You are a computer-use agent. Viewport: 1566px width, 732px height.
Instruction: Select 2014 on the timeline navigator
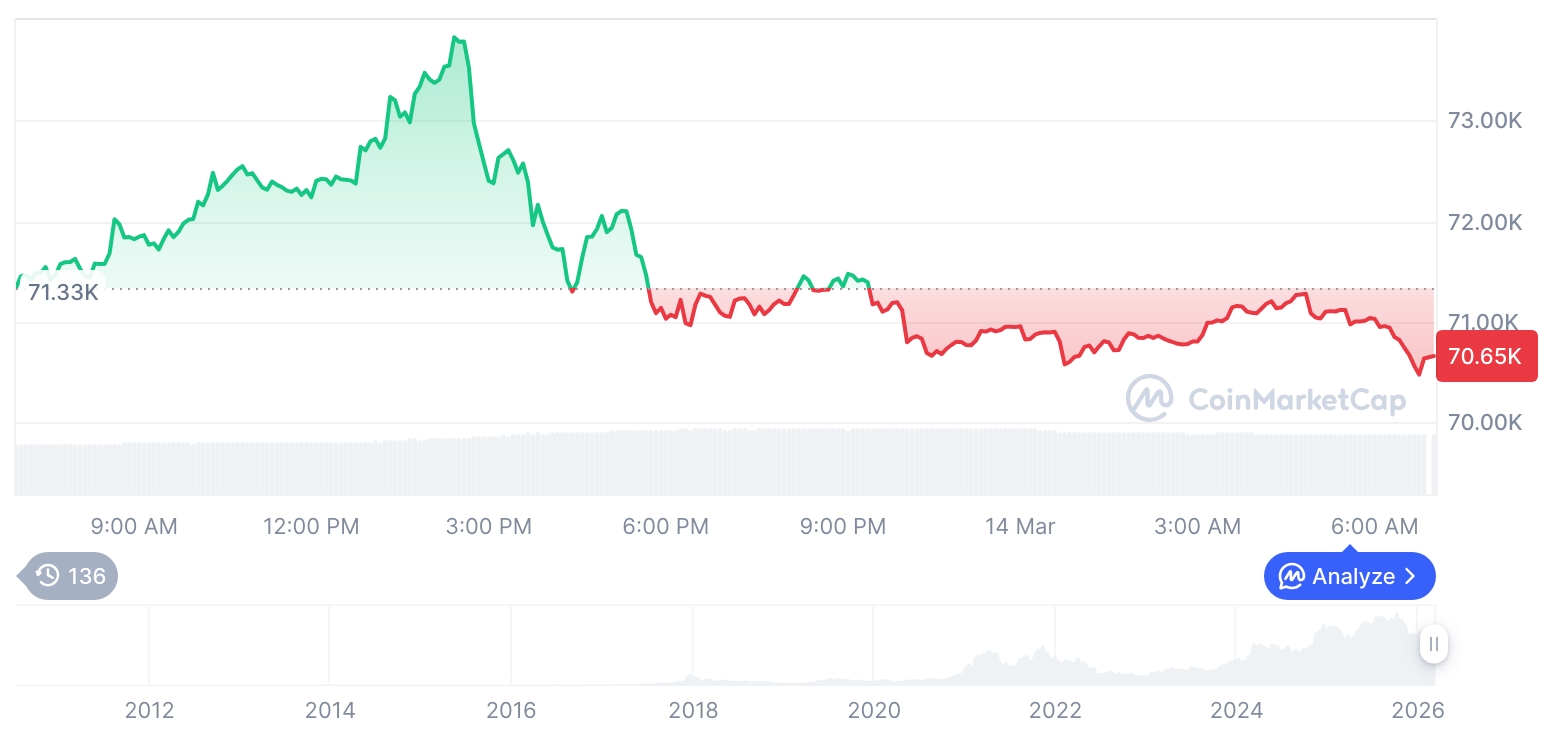[330, 711]
